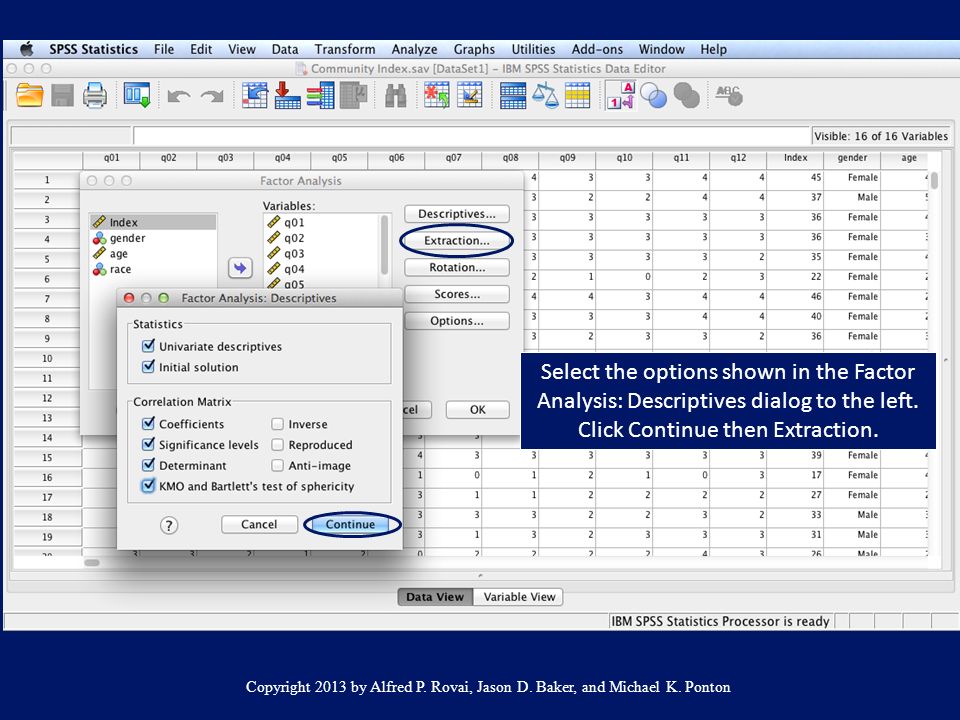Save the document using the disk icon
Image resolution: width=960 pixels, height=720 pixels.
click(x=62, y=96)
